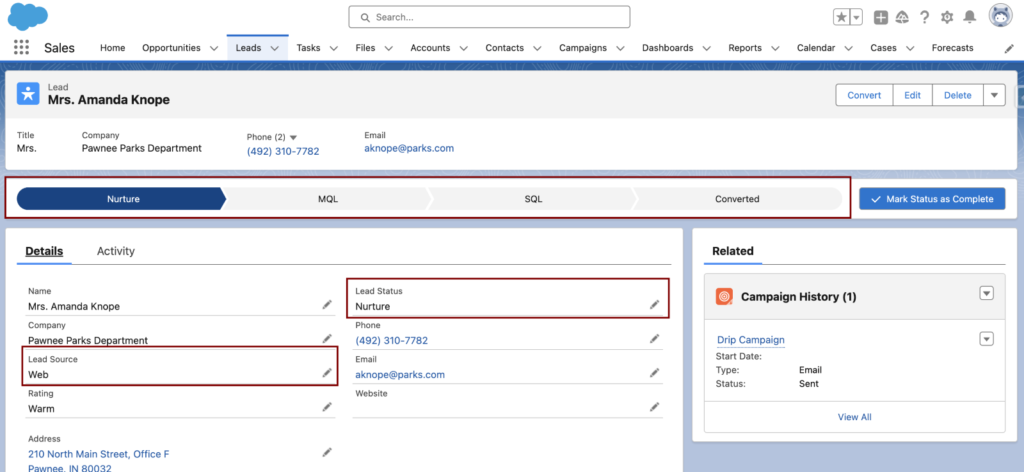Viewport: 1024px width, 472px height.
Task: Open Campaign History (1) heading link
Action: [x=798, y=296]
